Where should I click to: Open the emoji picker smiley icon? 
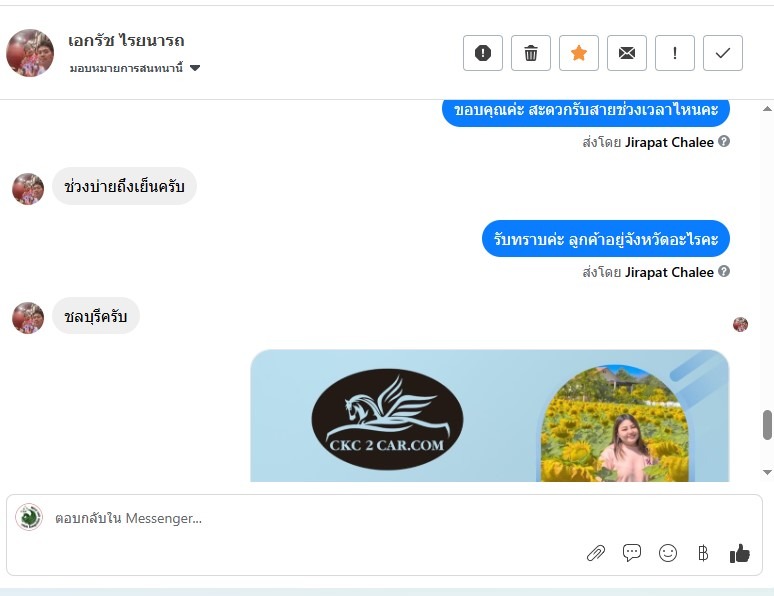(x=668, y=553)
